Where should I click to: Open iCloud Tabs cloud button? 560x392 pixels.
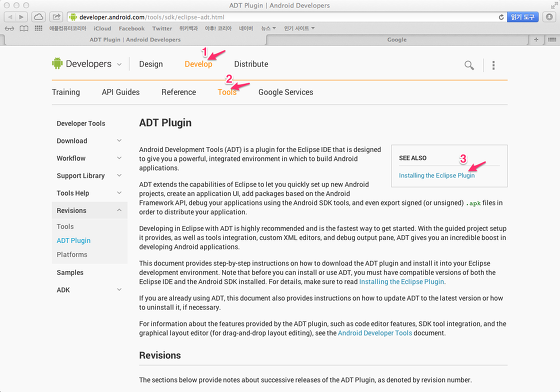[39, 17]
